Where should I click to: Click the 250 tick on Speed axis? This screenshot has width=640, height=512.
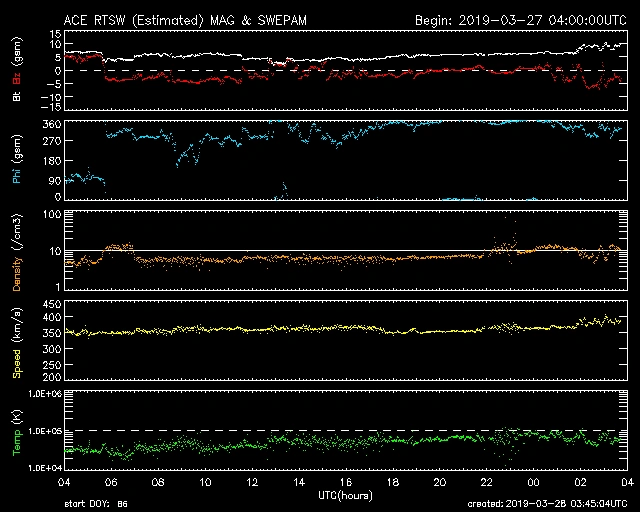[52, 365]
